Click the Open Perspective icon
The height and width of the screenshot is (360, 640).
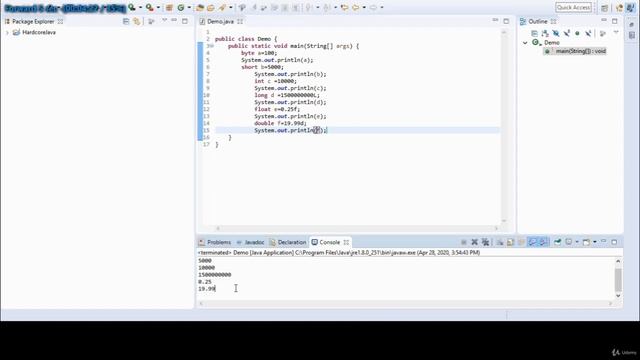pos(604,8)
